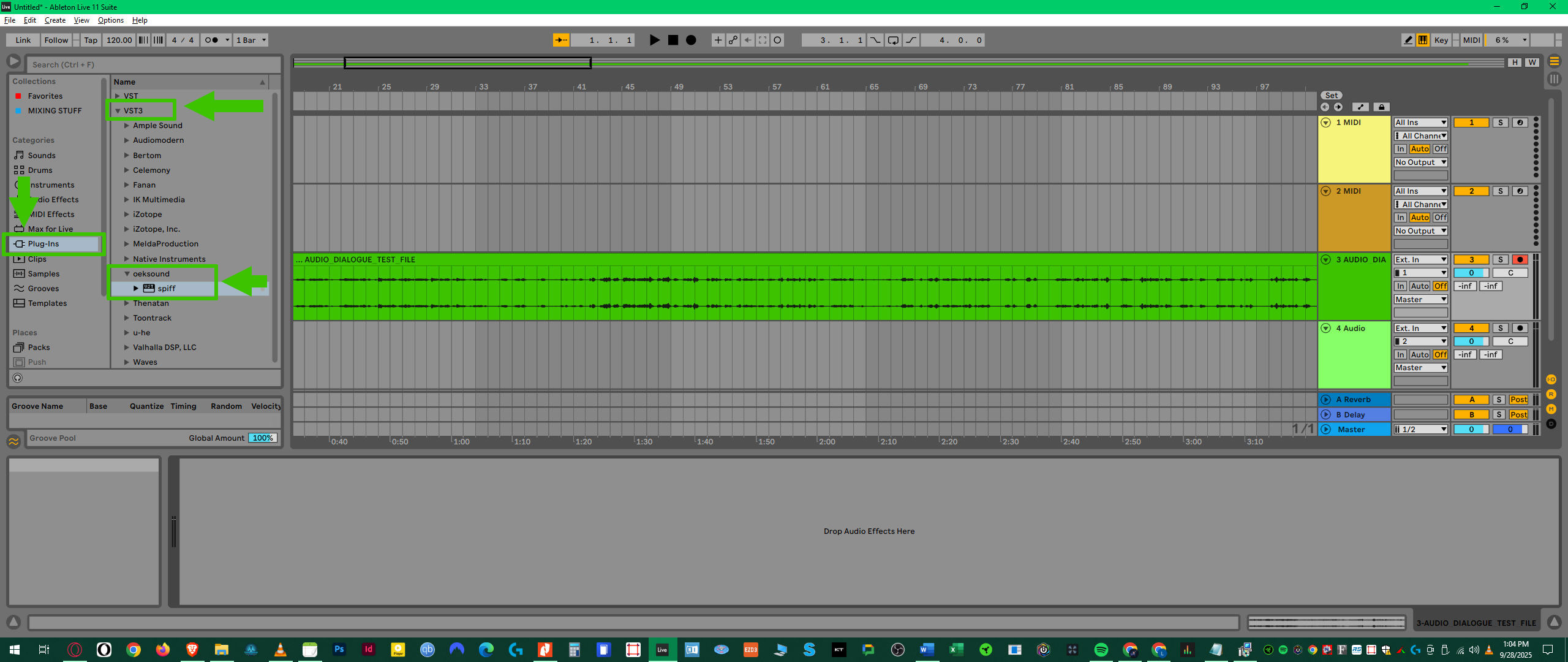Enable the Draw Mode pencil icon

pyautogui.click(x=1408, y=40)
